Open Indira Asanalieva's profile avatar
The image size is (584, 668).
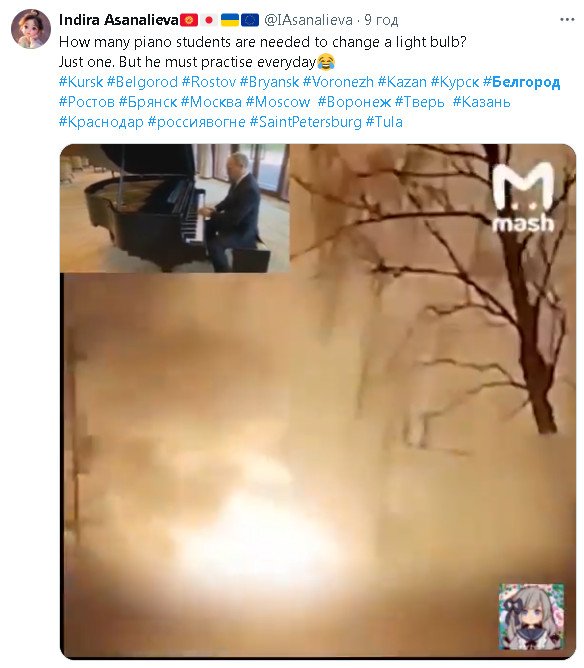31,29
